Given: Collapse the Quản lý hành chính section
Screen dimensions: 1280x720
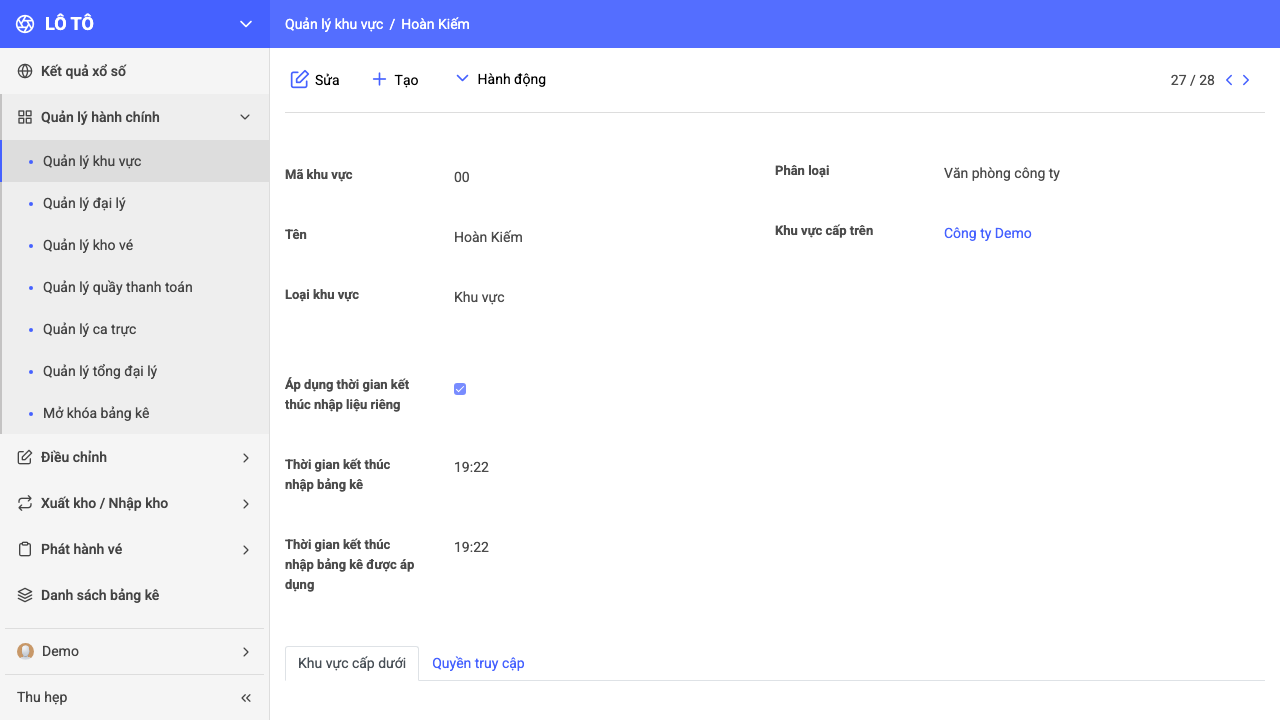Looking at the screenshot, I should (x=245, y=117).
